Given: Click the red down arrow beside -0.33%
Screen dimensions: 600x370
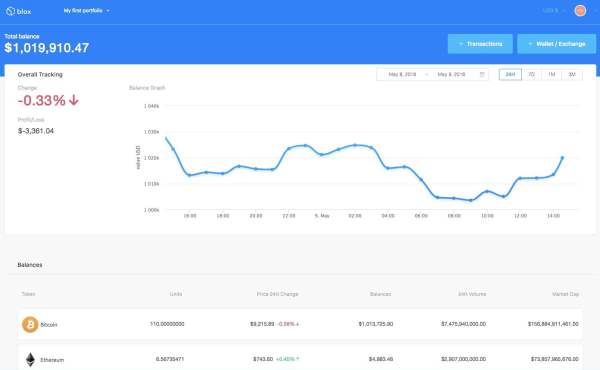Looking at the screenshot, I should [x=73, y=100].
